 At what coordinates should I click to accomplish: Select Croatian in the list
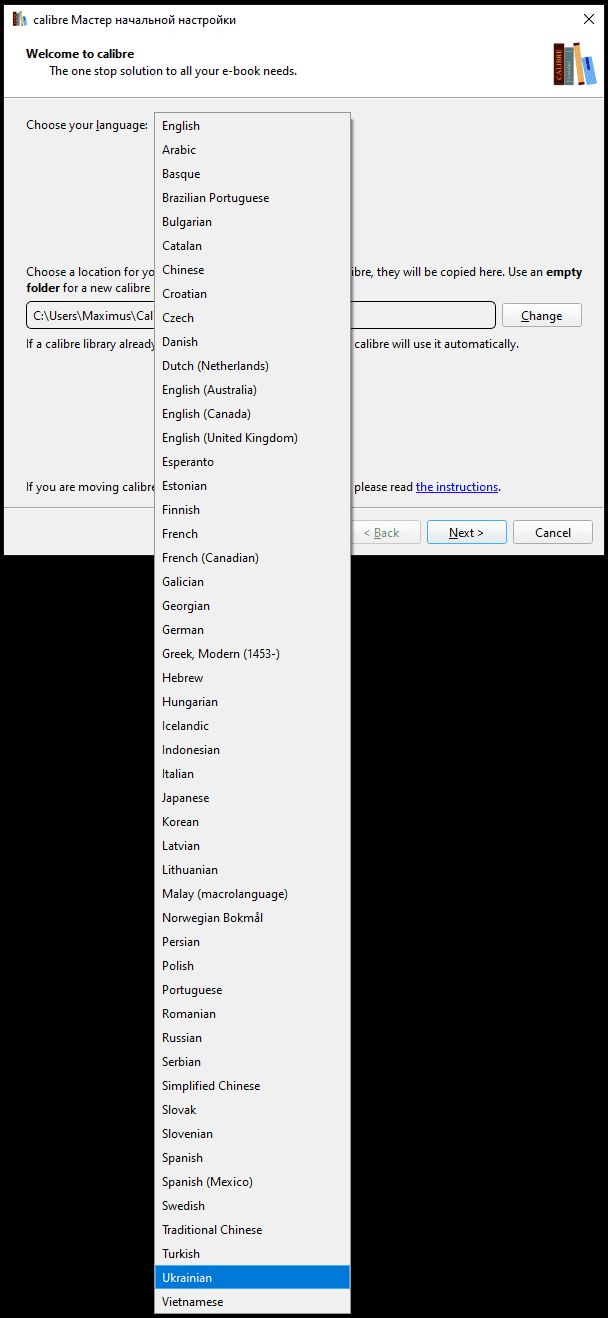[x=252, y=294]
